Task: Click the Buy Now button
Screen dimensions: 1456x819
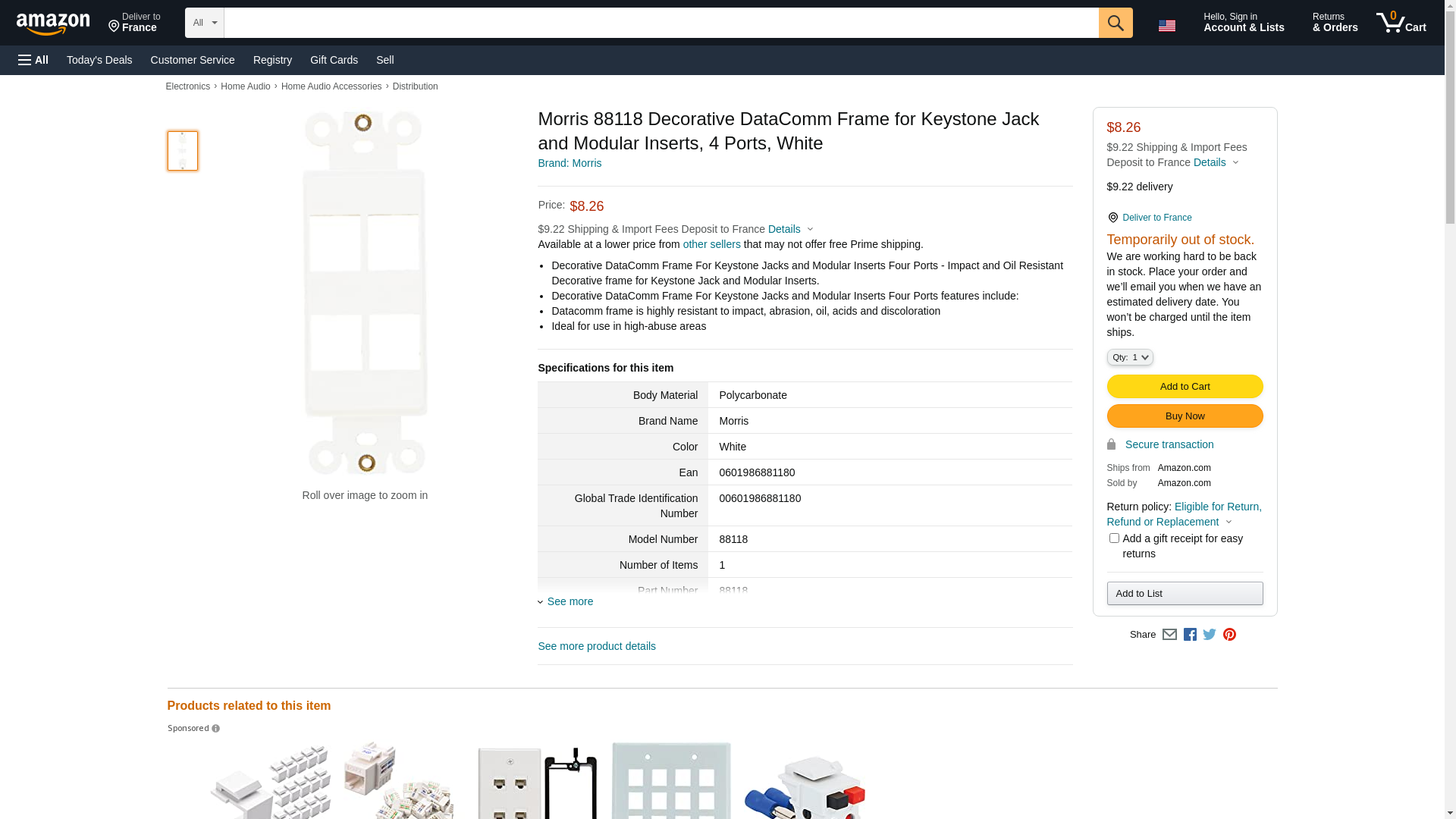Action: pyautogui.click(x=1185, y=416)
